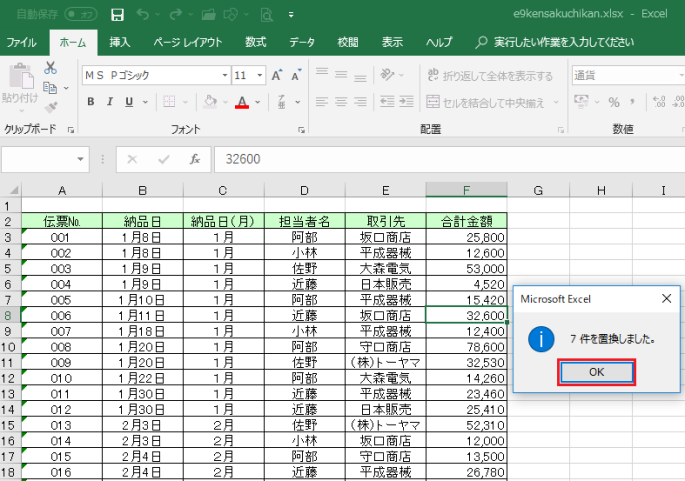Click the Insert Function fx icon
The image size is (685, 481).
195,159
